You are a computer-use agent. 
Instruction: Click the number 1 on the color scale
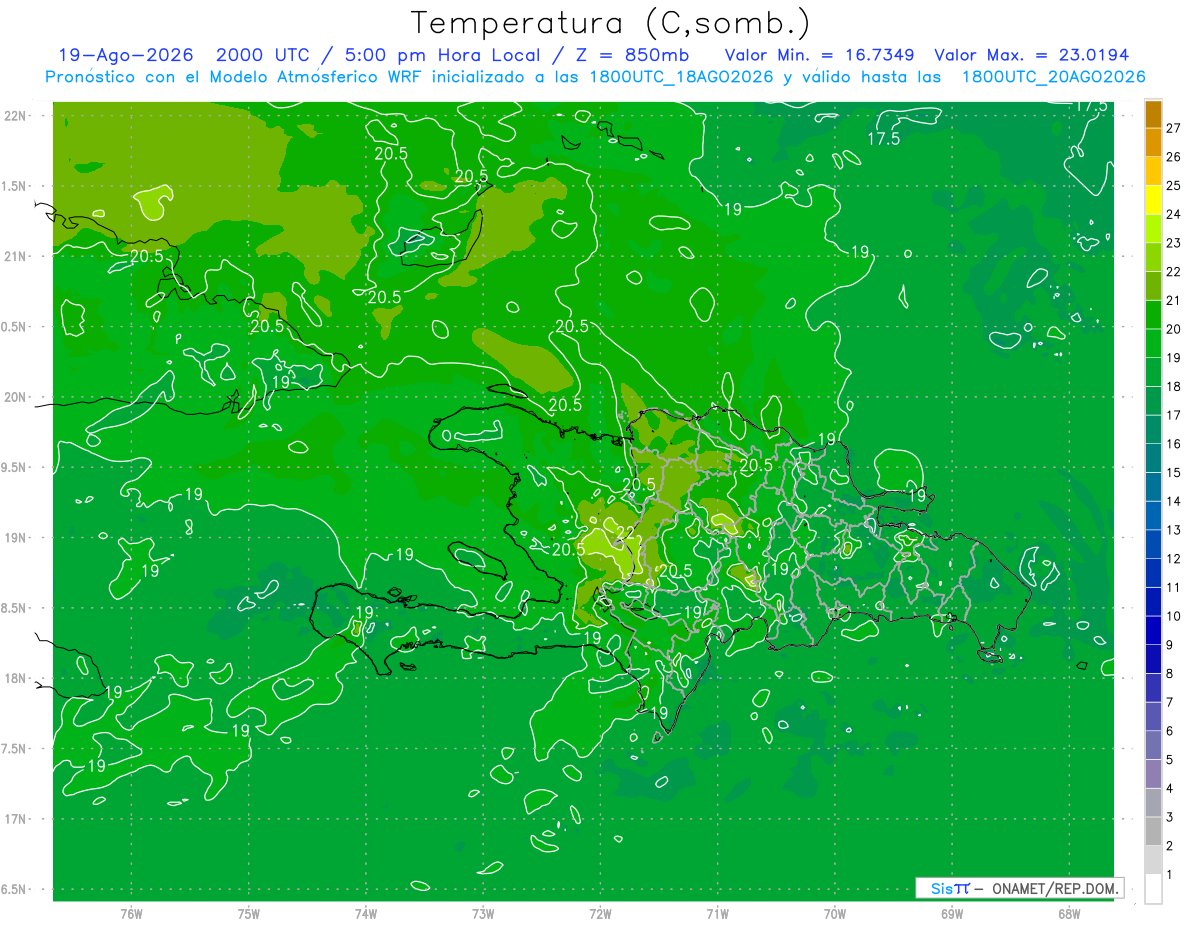click(x=1170, y=875)
